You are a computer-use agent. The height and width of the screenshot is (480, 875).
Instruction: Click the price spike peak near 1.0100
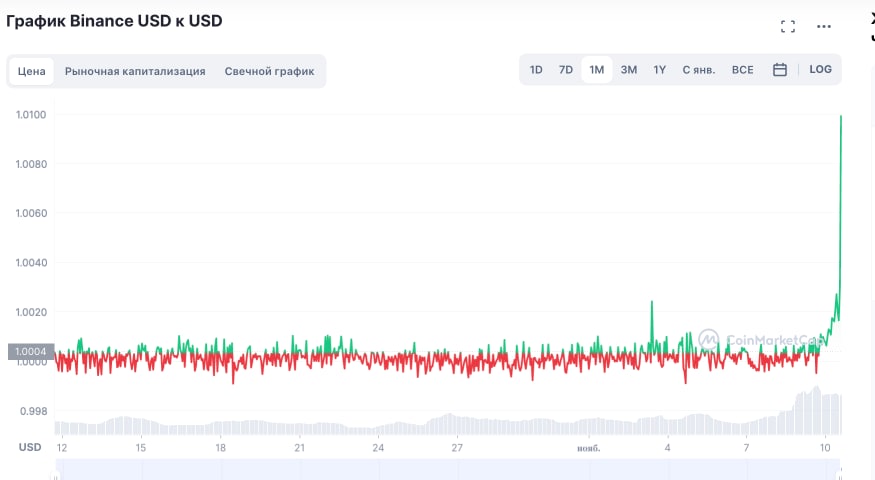(x=841, y=116)
